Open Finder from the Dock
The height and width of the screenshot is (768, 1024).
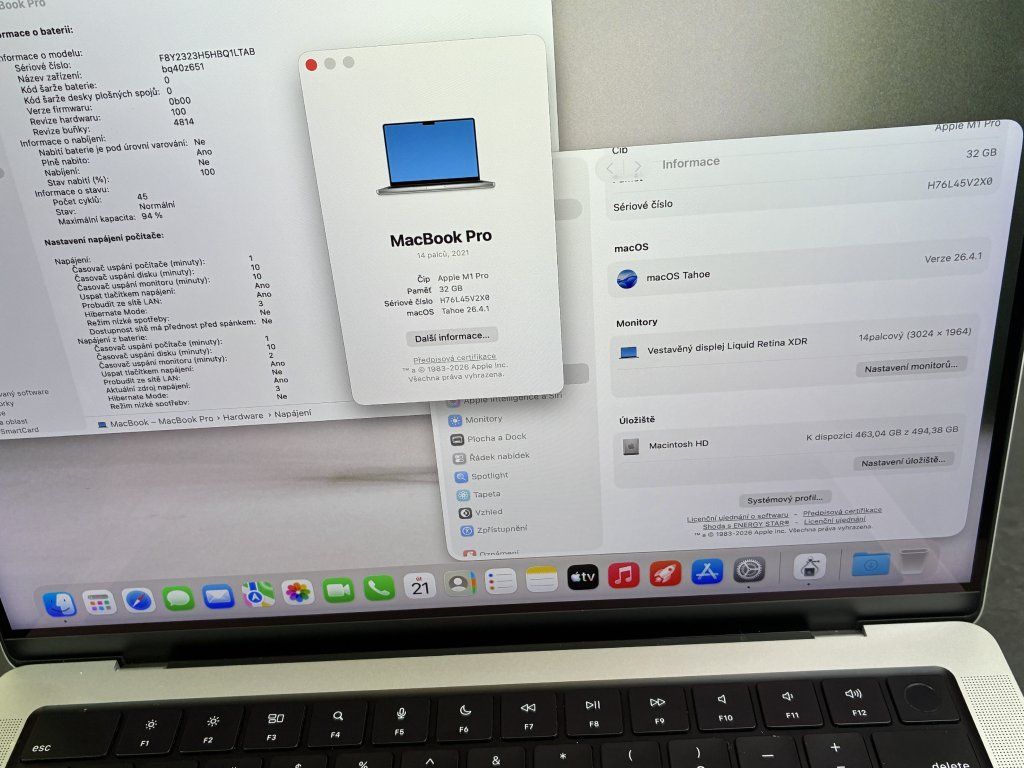coord(59,604)
